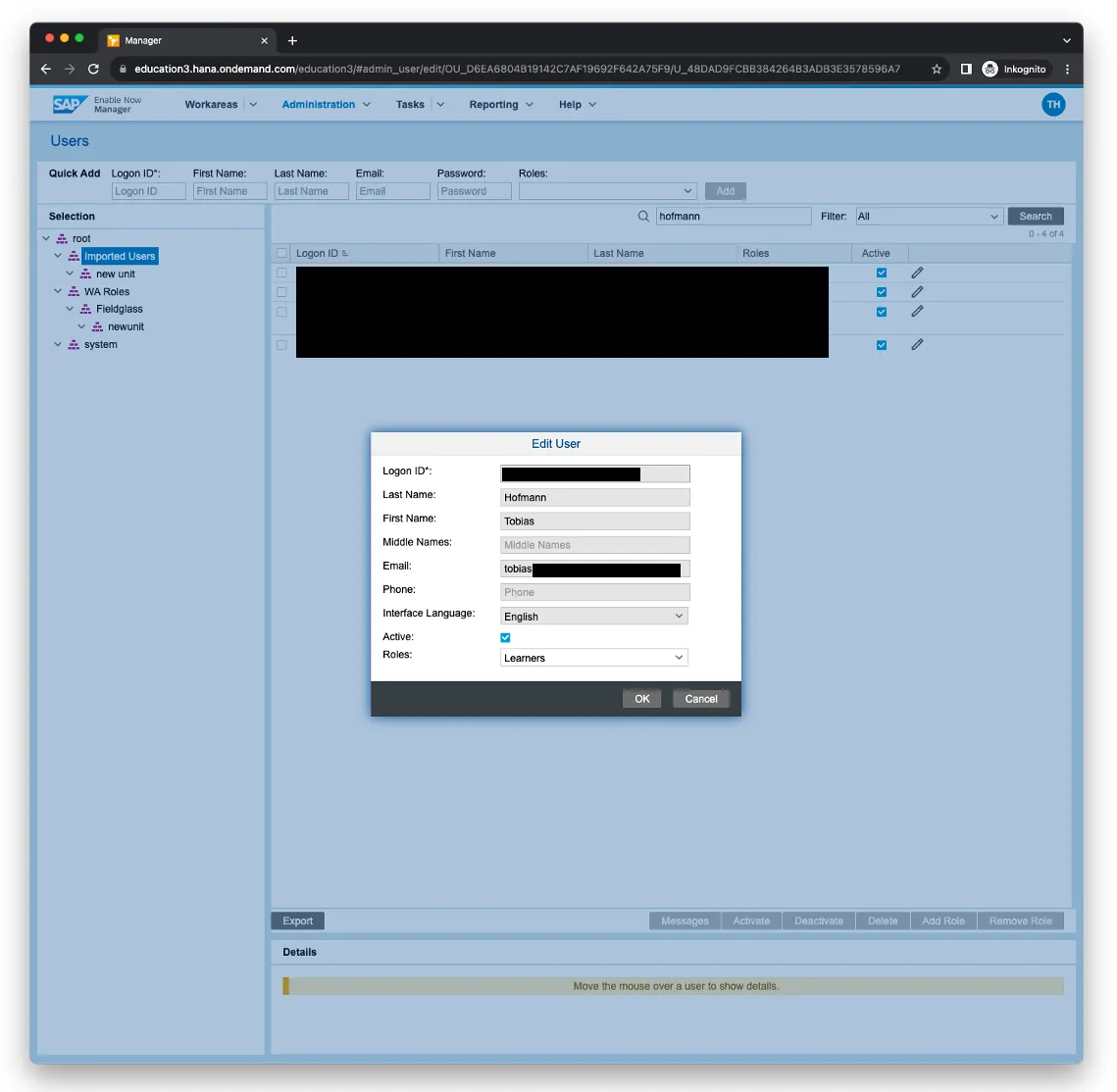1117x1092 pixels.
Task: Collapse the WA Roles tree node
Action: (58, 291)
